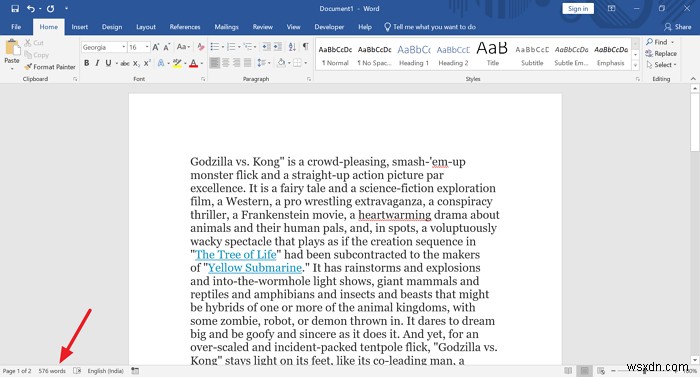Screen dimensions: 700x377
Task: Apply the yellow text highlight color
Action: 177,63
